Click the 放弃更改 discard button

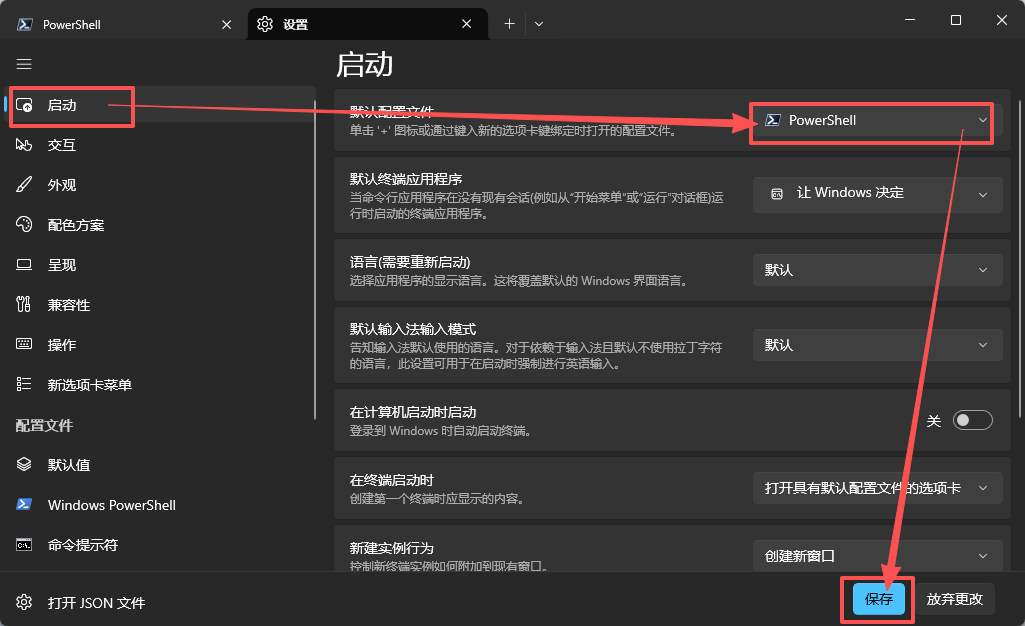[954, 599]
